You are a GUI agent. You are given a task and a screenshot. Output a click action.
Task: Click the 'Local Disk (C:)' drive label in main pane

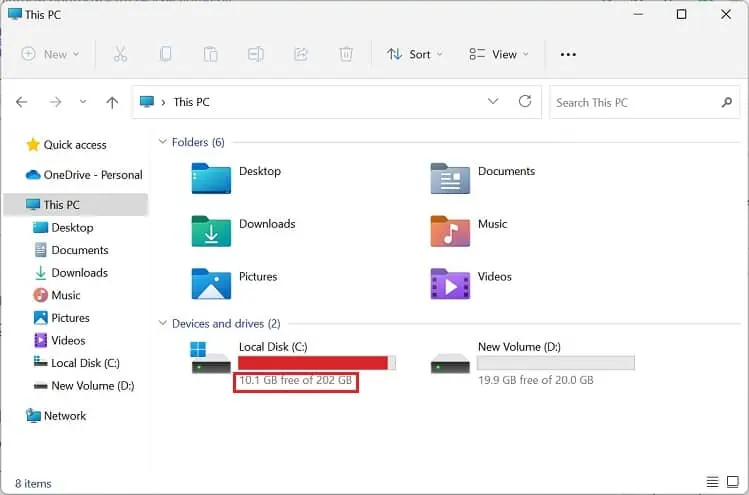point(273,346)
